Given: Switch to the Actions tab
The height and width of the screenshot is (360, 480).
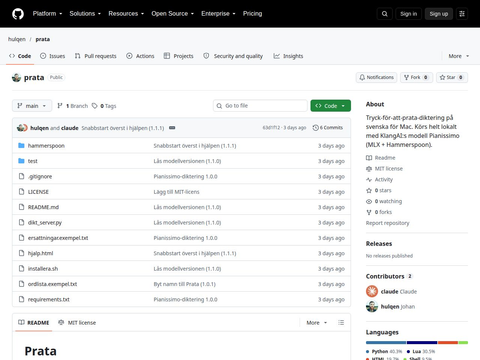Looking at the screenshot, I should coord(140,56).
